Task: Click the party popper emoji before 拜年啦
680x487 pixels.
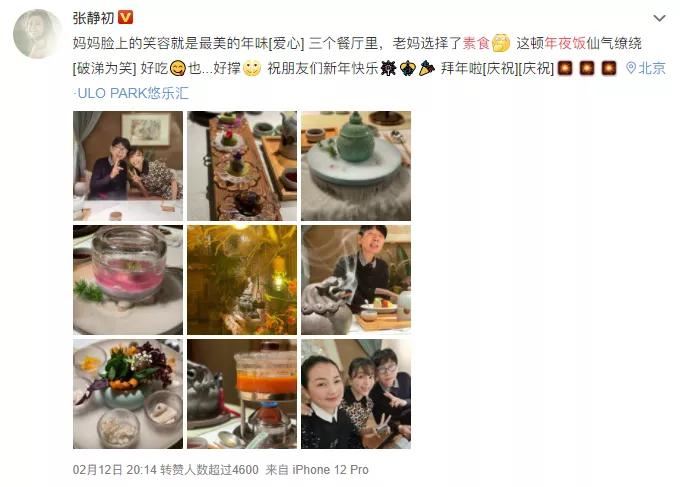Action: tap(427, 68)
